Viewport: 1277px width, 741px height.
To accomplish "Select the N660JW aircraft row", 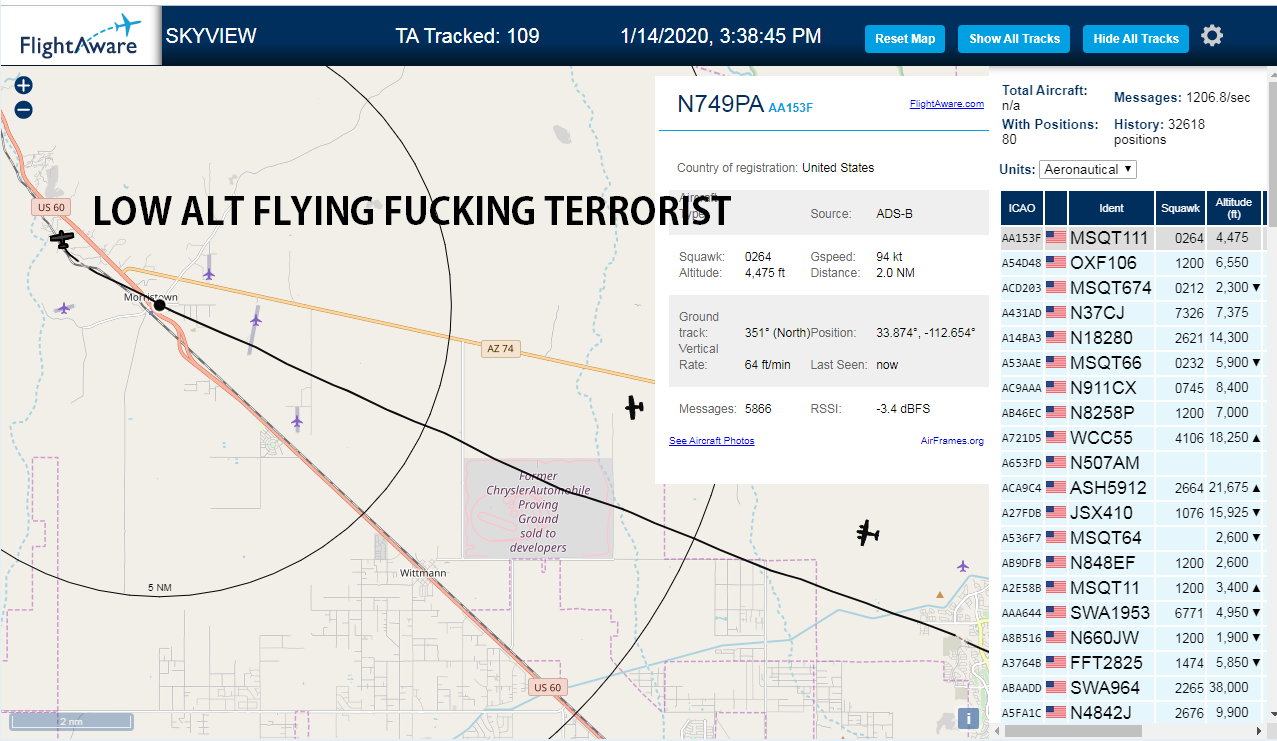I will (1132, 638).
